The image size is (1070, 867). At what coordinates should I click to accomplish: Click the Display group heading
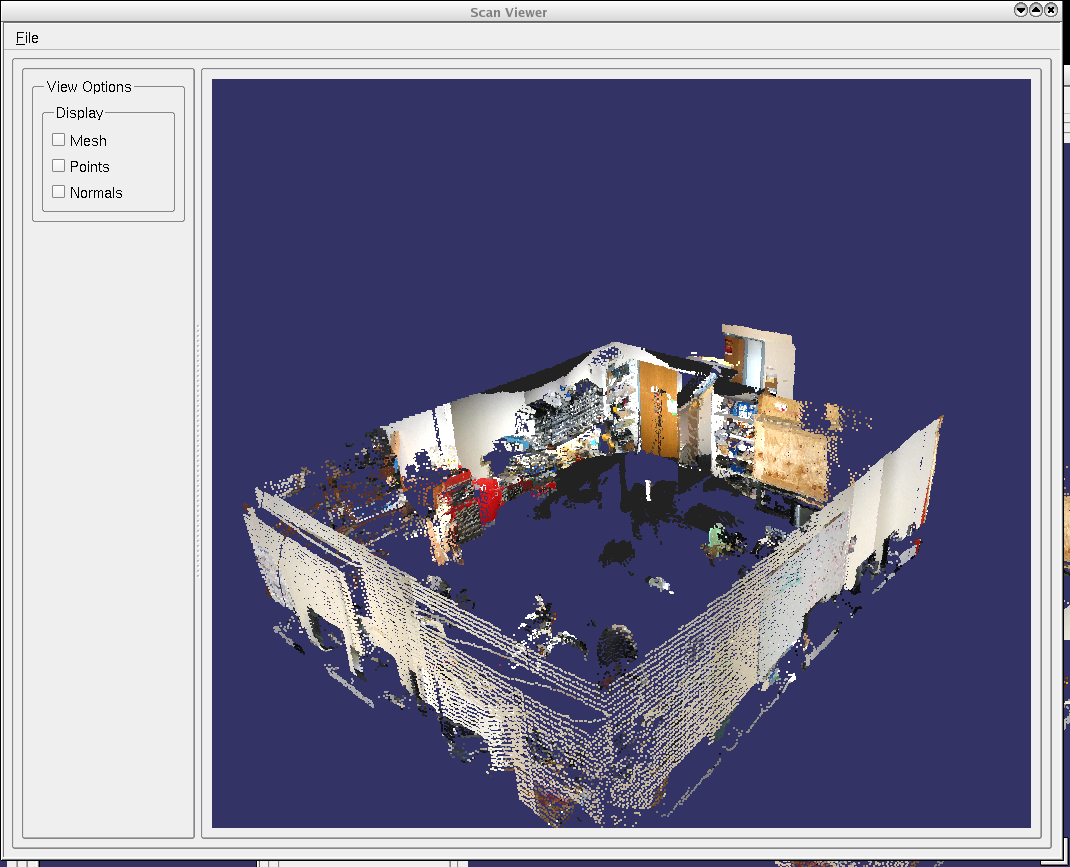pyautogui.click(x=79, y=113)
